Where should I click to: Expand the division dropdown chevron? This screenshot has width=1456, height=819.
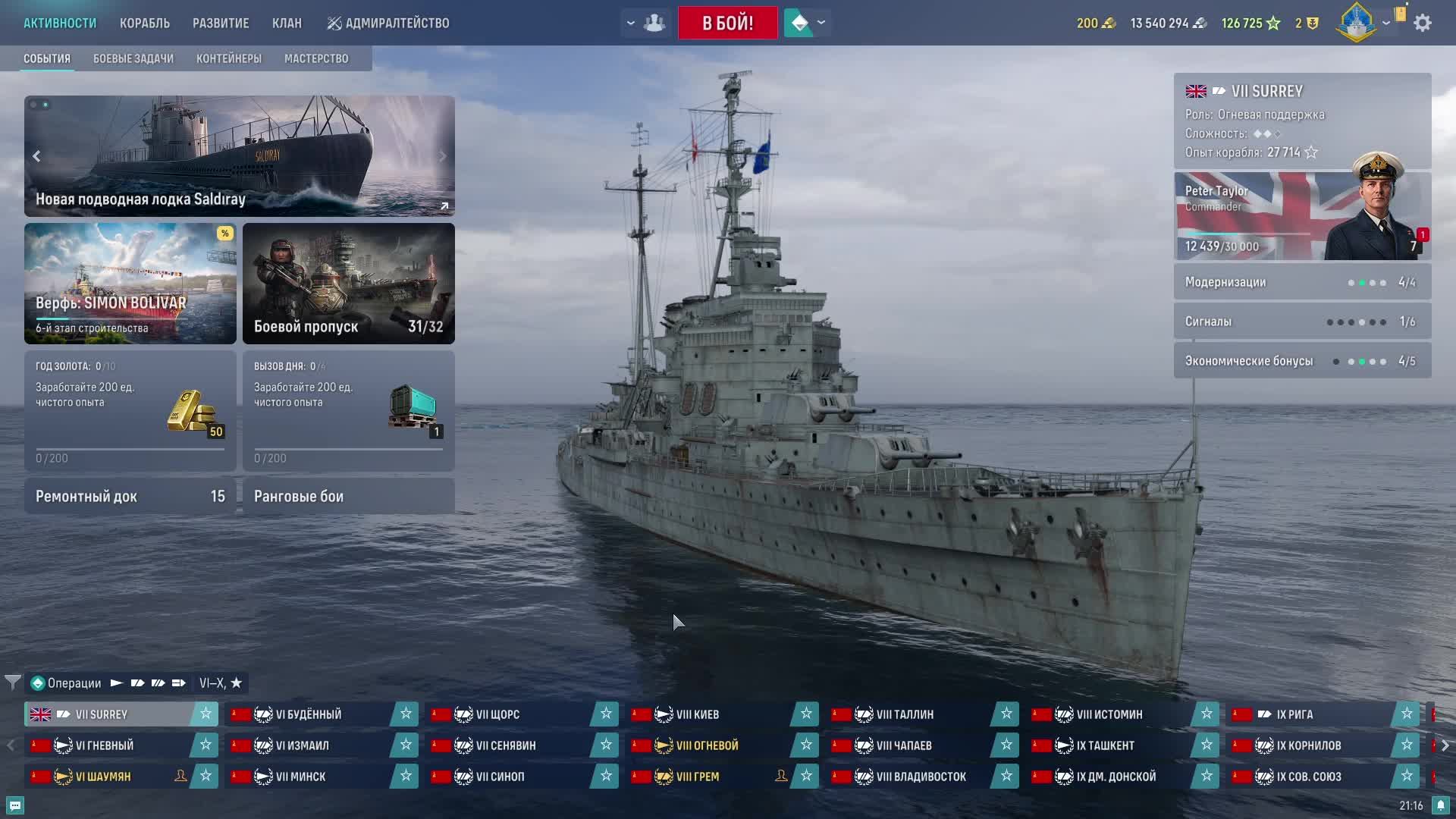coord(630,23)
